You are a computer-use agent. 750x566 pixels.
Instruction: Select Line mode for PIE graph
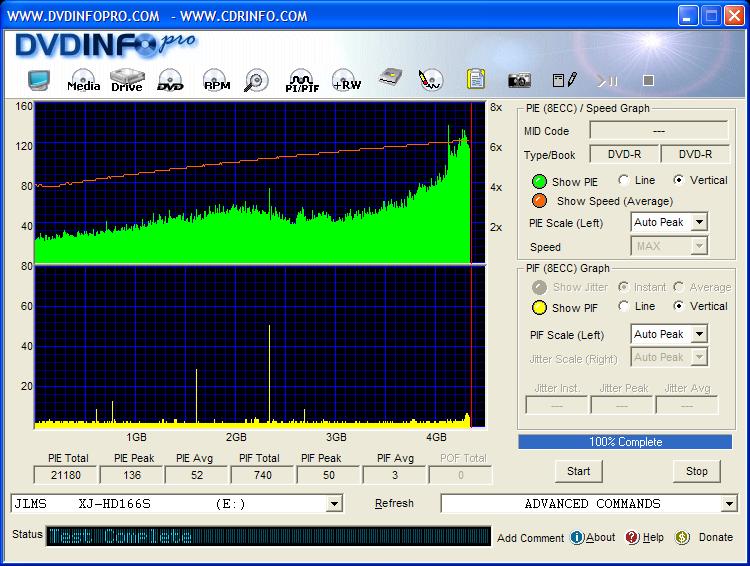tap(623, 180)
